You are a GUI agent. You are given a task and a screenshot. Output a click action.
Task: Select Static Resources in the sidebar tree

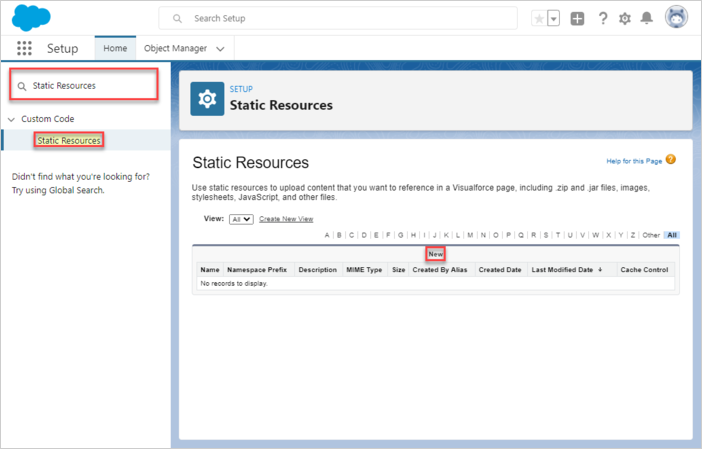coord(69,141)
